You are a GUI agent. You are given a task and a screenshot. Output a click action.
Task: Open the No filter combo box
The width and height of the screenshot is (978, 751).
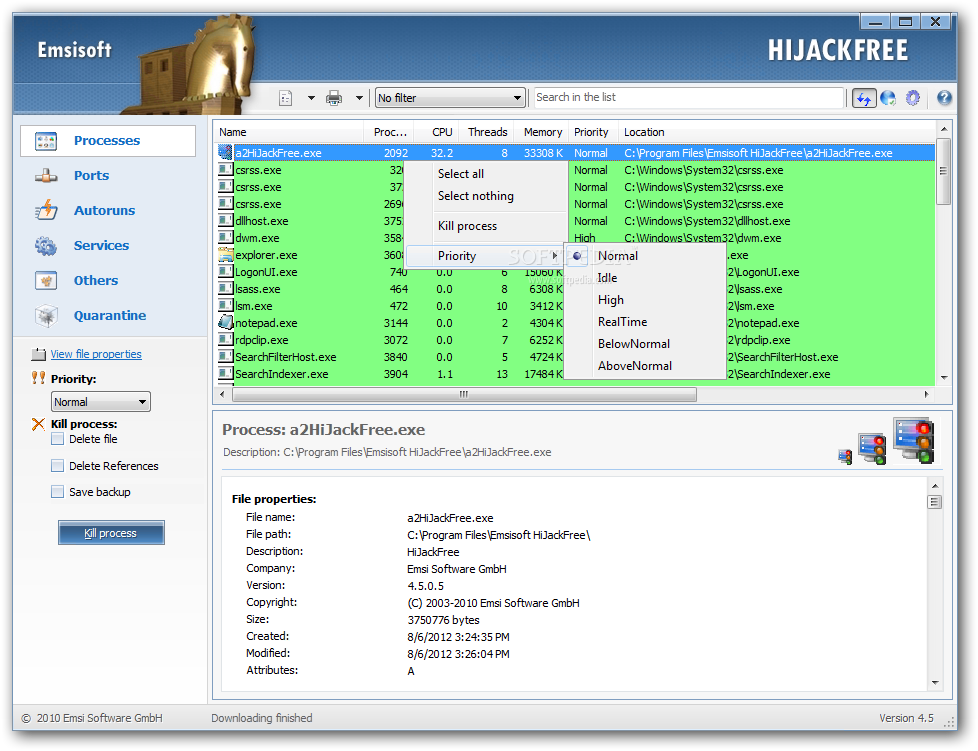(450, 98)
